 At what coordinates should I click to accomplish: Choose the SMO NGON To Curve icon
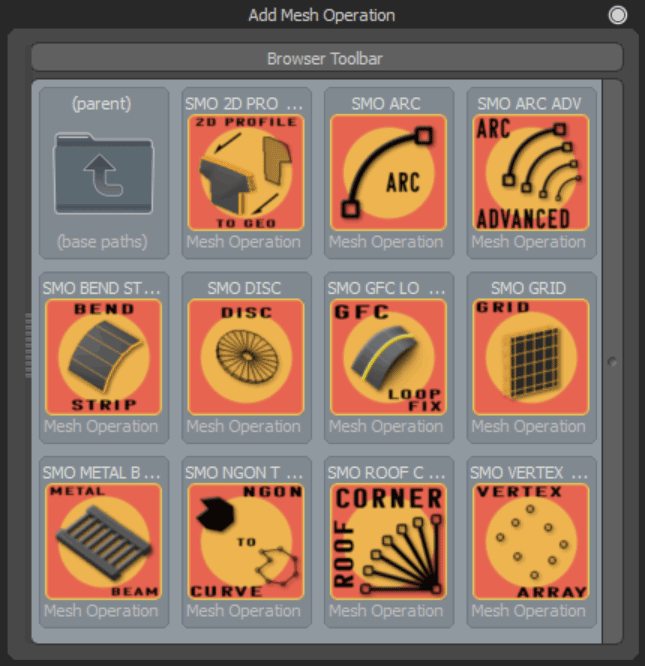click(x=246, y=542)
